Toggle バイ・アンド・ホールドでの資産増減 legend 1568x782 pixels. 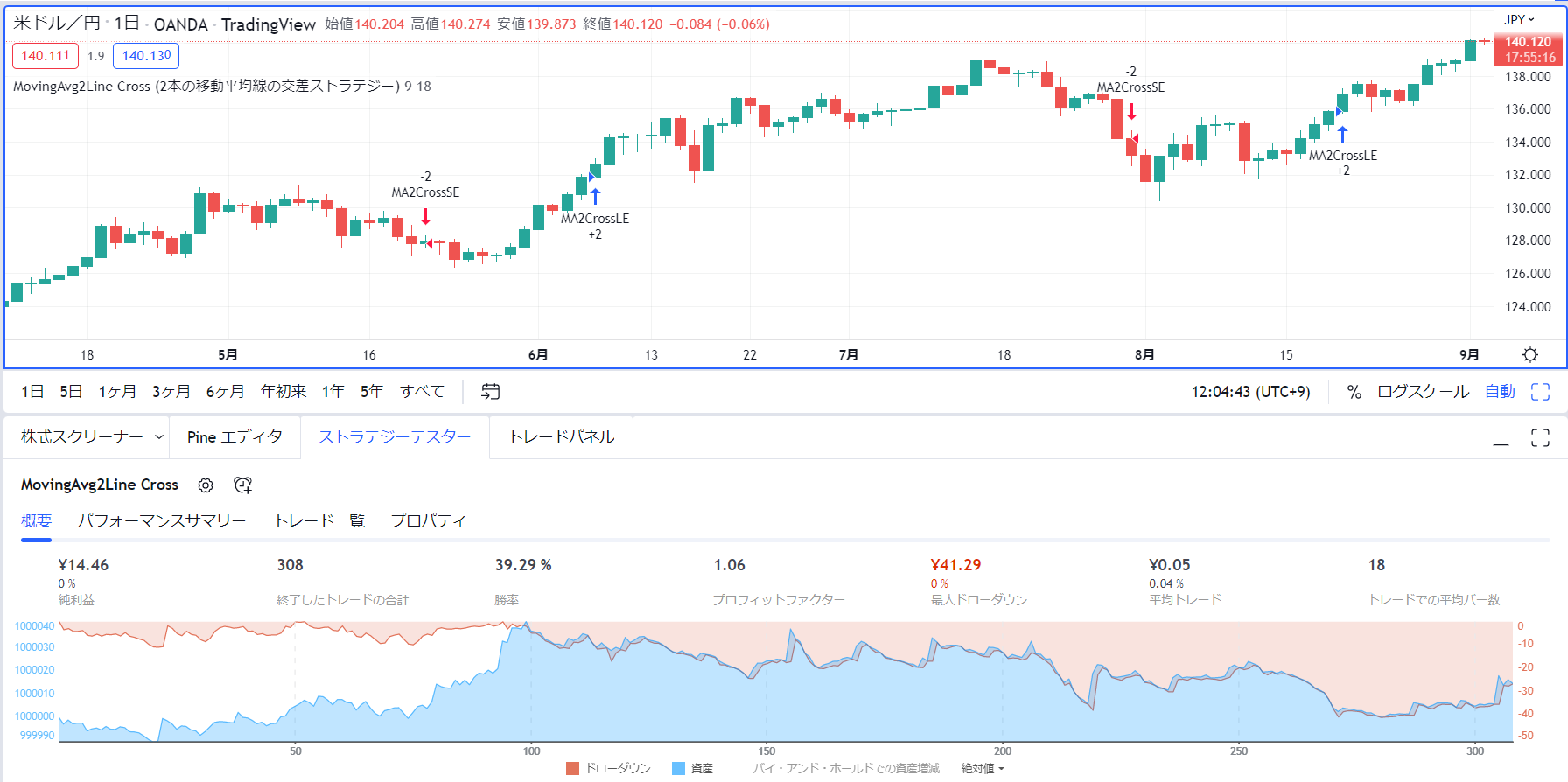pyautogui.click(x=846, y=768)
